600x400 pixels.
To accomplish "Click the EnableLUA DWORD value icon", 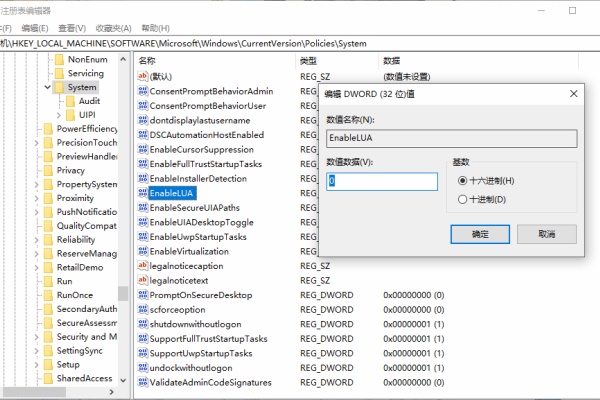I will 142,192.
